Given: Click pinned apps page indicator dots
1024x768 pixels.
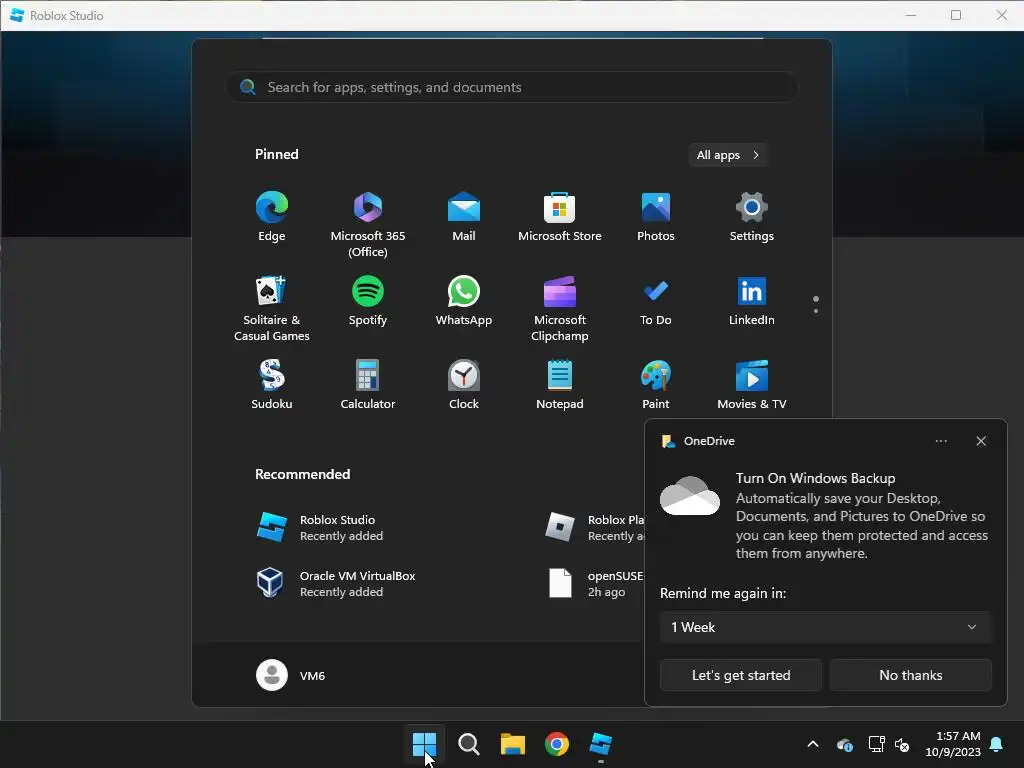Looking at the screenshot, I should (x=816, y=304).
